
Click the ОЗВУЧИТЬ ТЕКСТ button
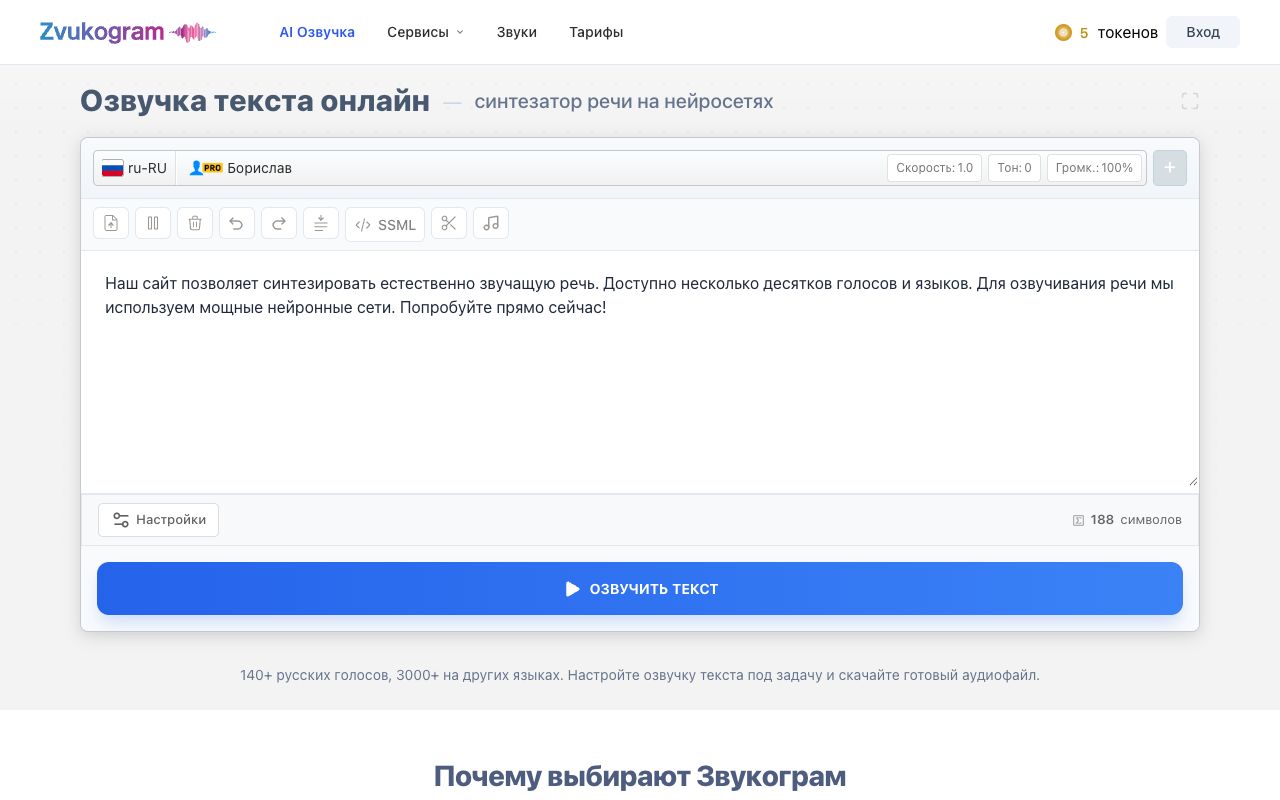pyautogui.click(x=640, y=589)
